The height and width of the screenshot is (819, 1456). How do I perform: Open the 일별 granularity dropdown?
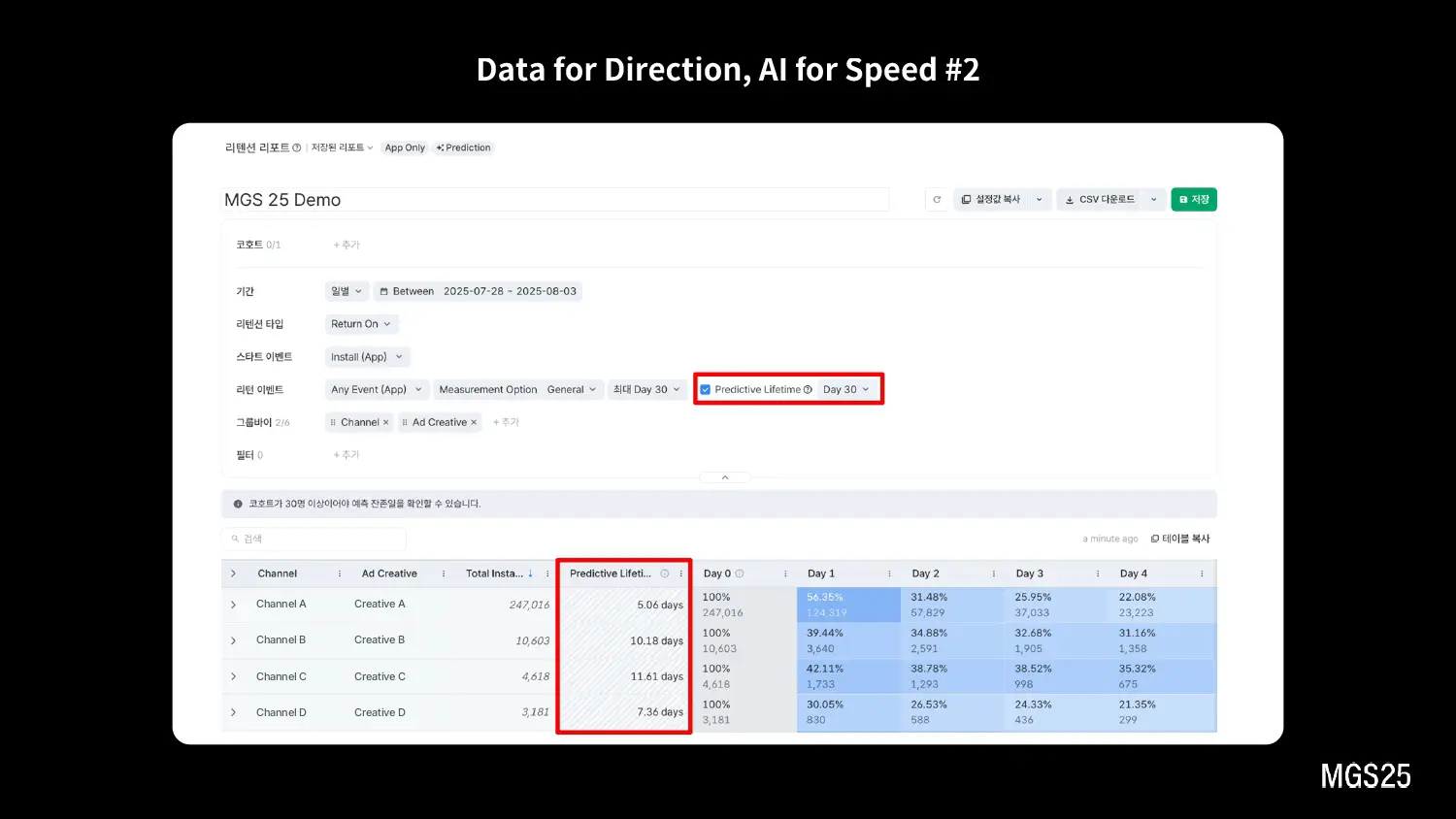[346, 291]
